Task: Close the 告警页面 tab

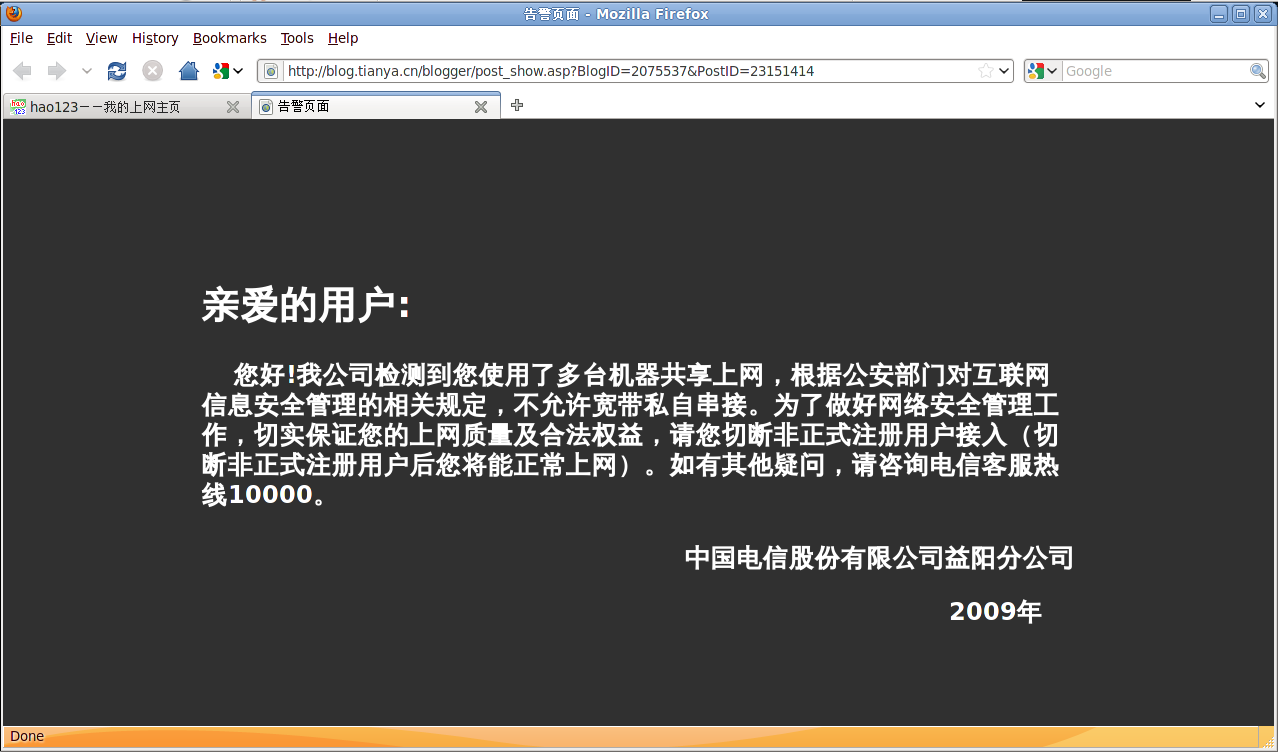Action: click(x=481, y=107)
